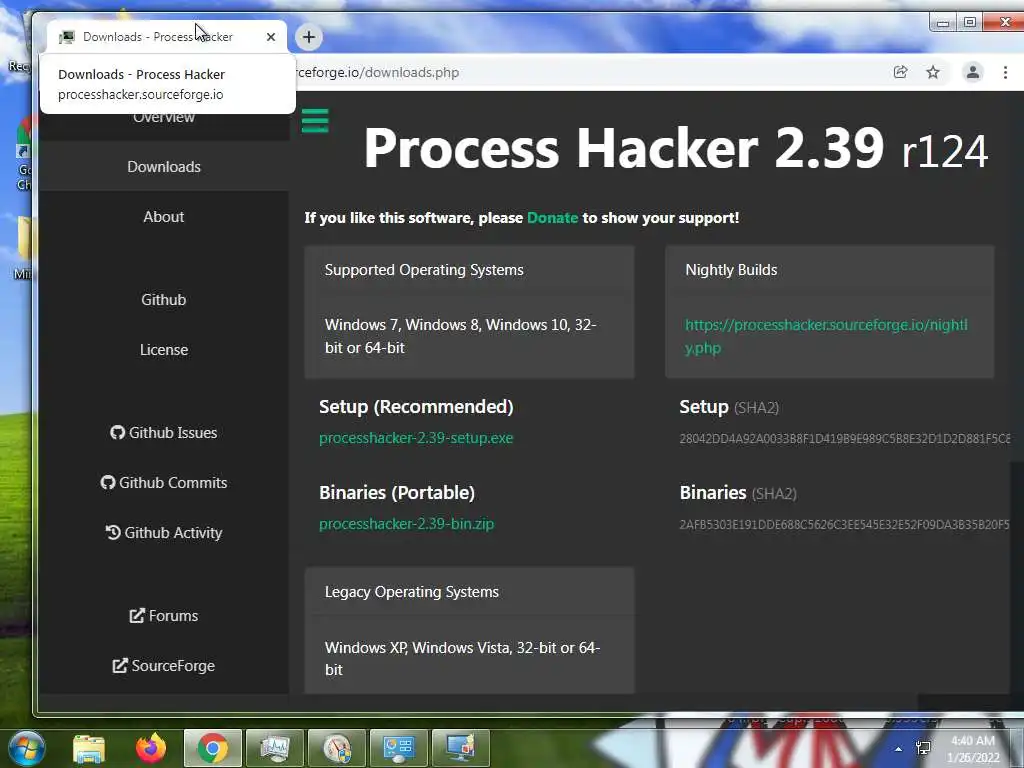
Task: Go to Overview in the sidebar
Action: [x=163, y=118]
